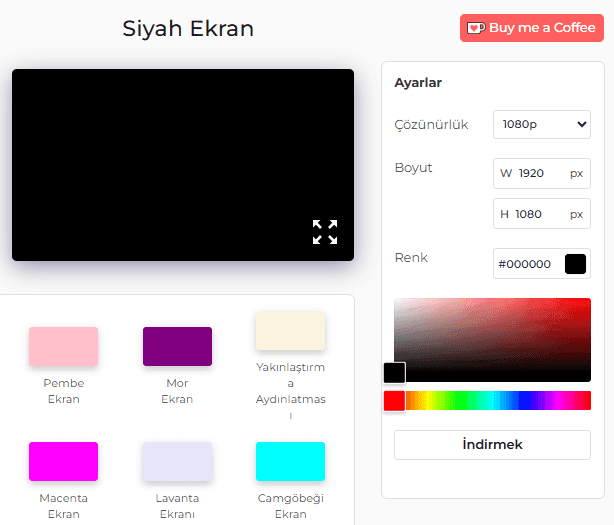The image size is (614, 525).
Task: Pick a shade in the saturation gradient area
Action: pos(492,340)
